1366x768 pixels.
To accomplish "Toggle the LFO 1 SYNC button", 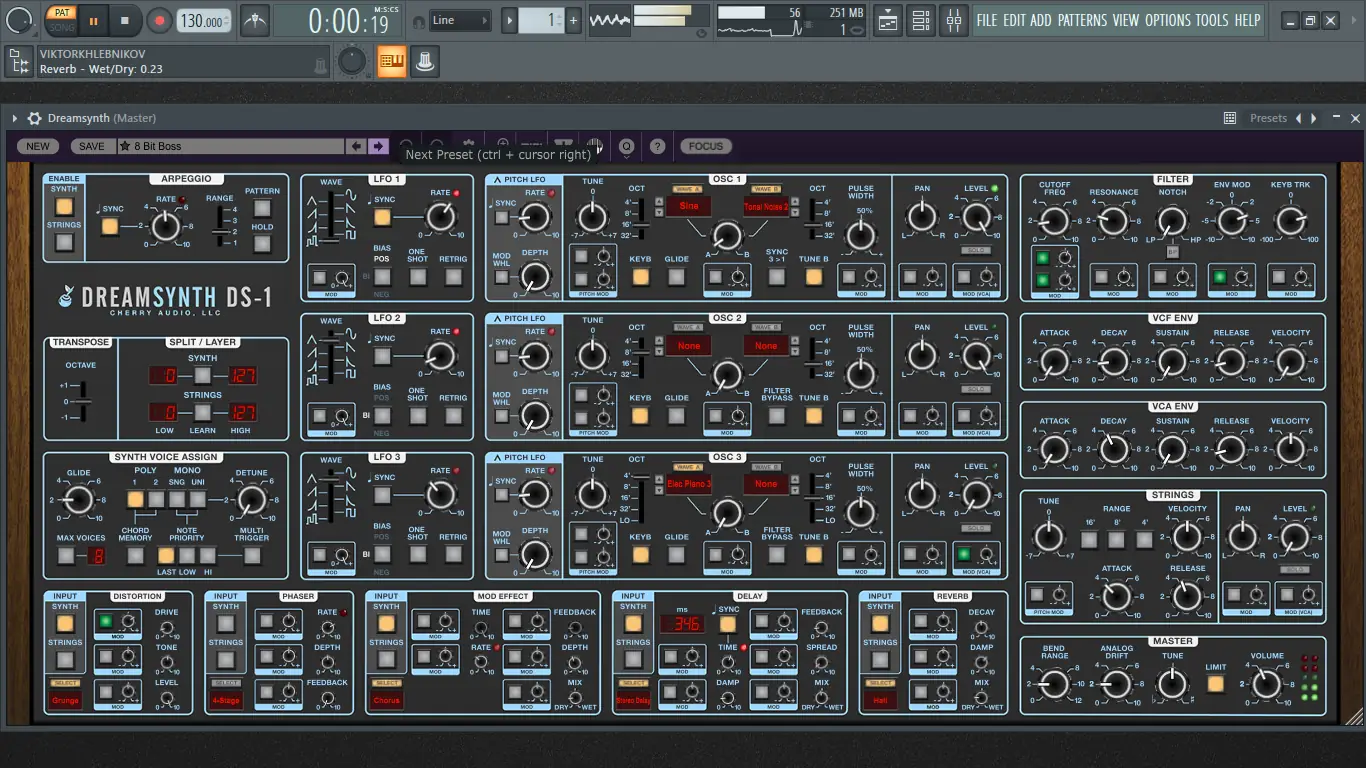I will coord(382,217).
